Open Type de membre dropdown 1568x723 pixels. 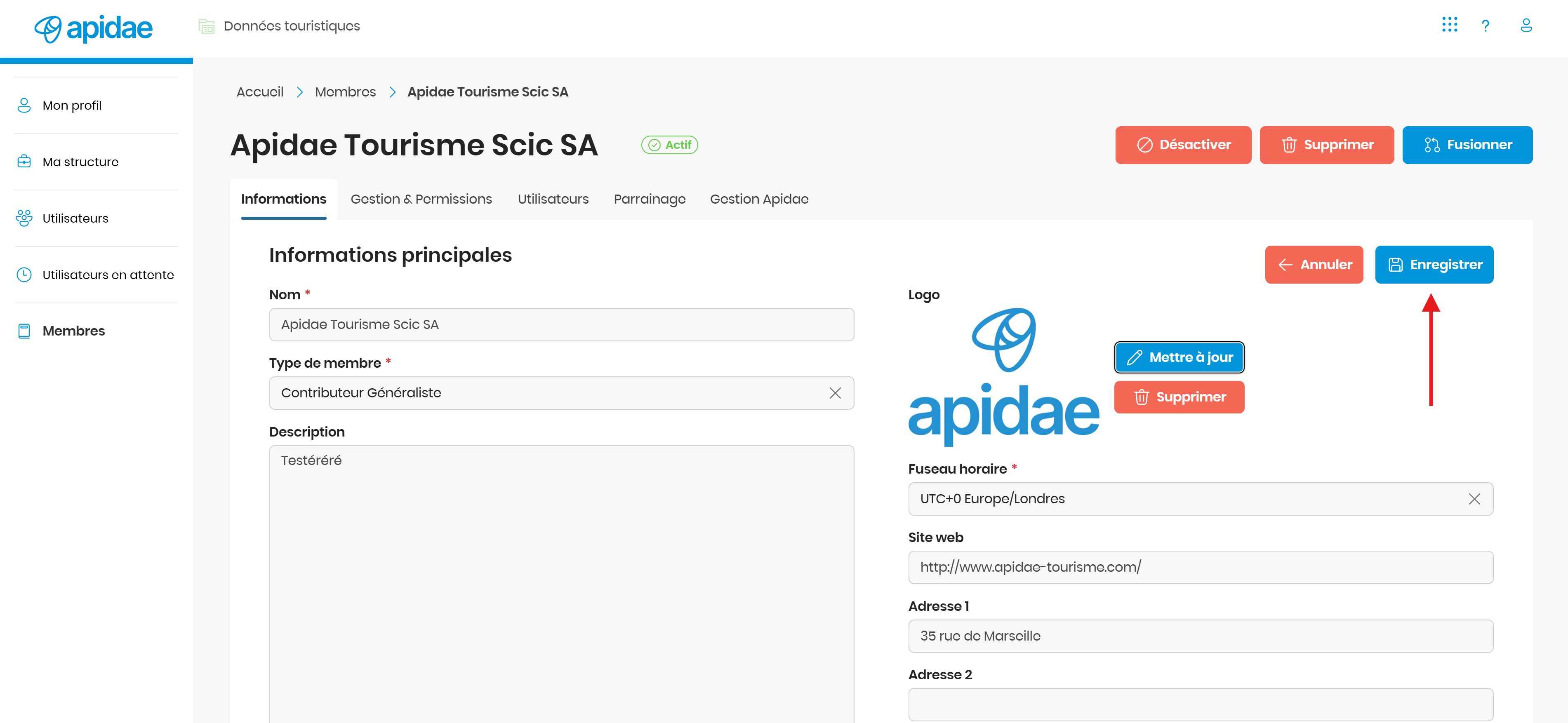[561, 393]
